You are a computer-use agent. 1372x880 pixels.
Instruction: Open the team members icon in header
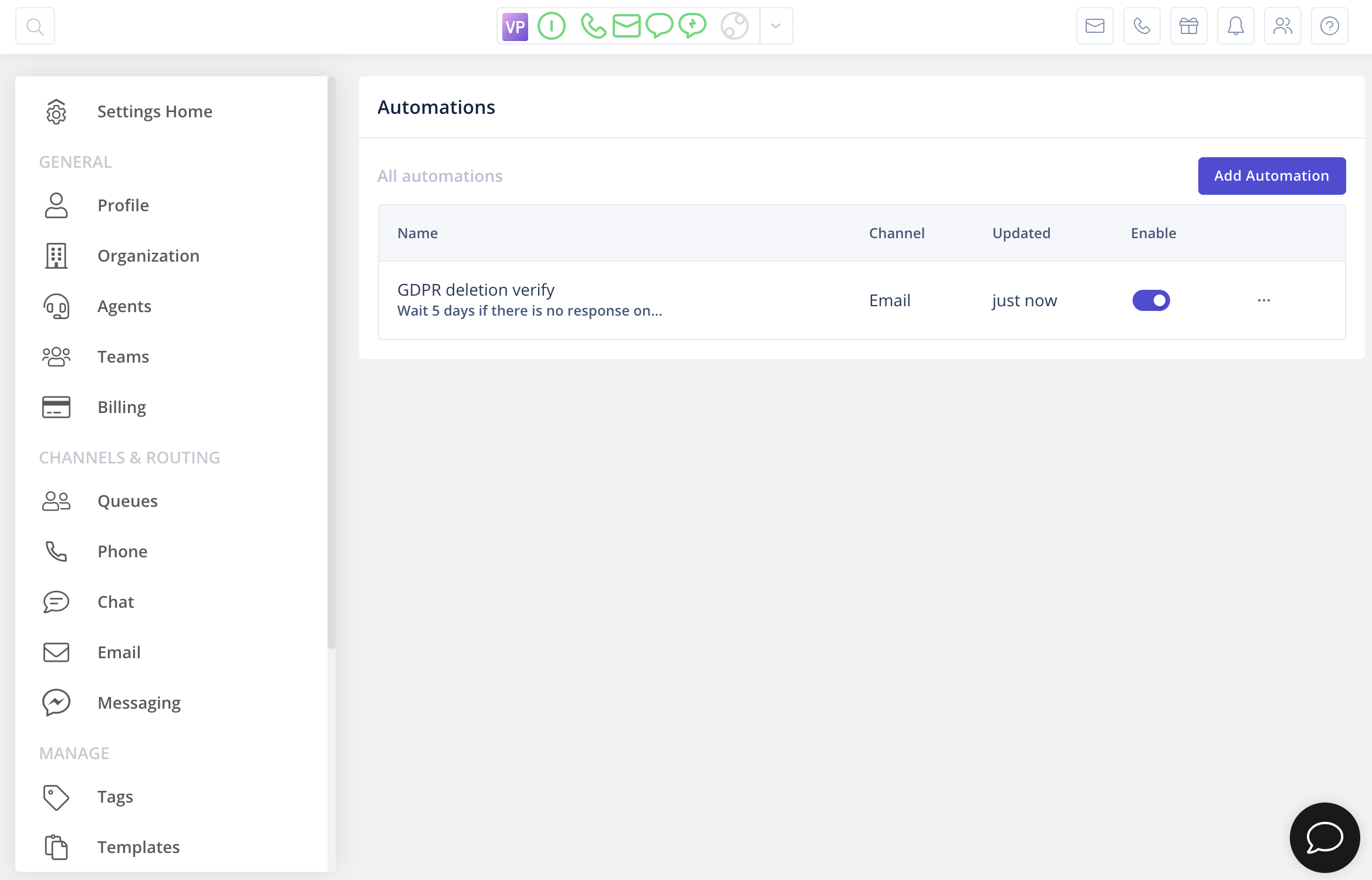[x=1283, y=26]
